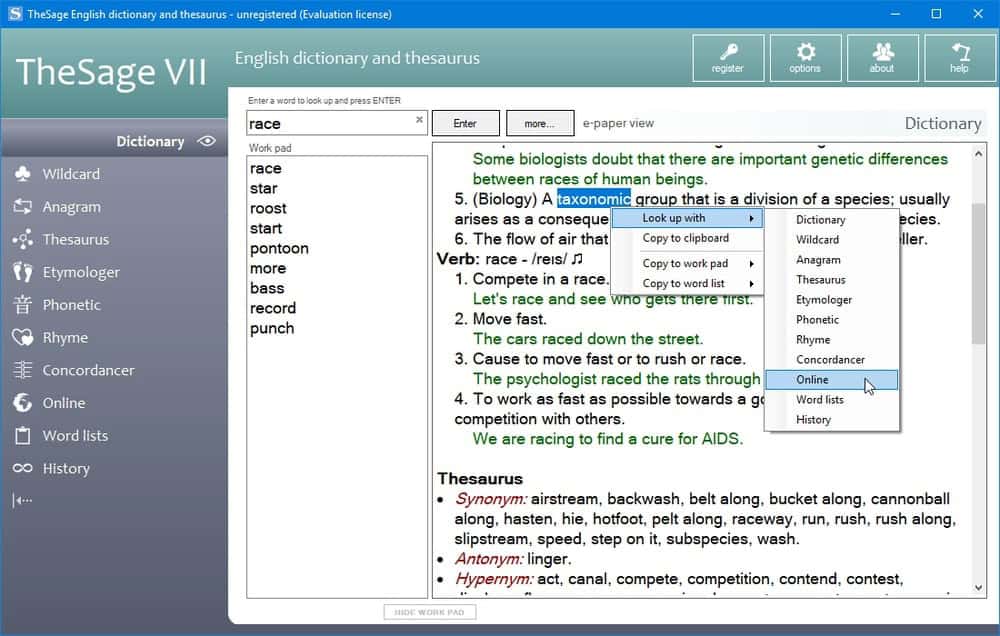
Task: Click the Wildcard club icon in sidebar
Action: pos(22,174)
